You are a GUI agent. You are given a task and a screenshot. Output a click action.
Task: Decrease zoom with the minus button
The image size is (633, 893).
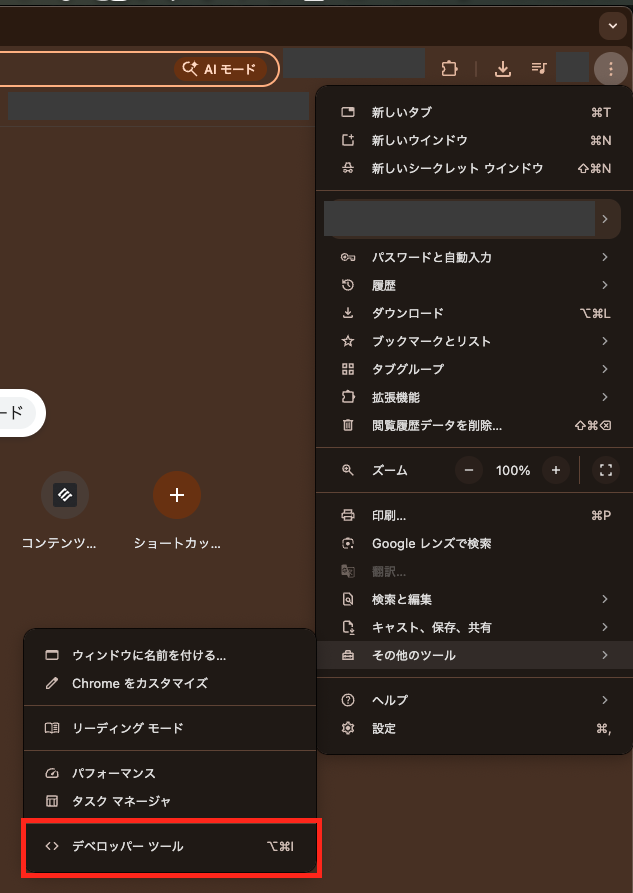[469, 470]
